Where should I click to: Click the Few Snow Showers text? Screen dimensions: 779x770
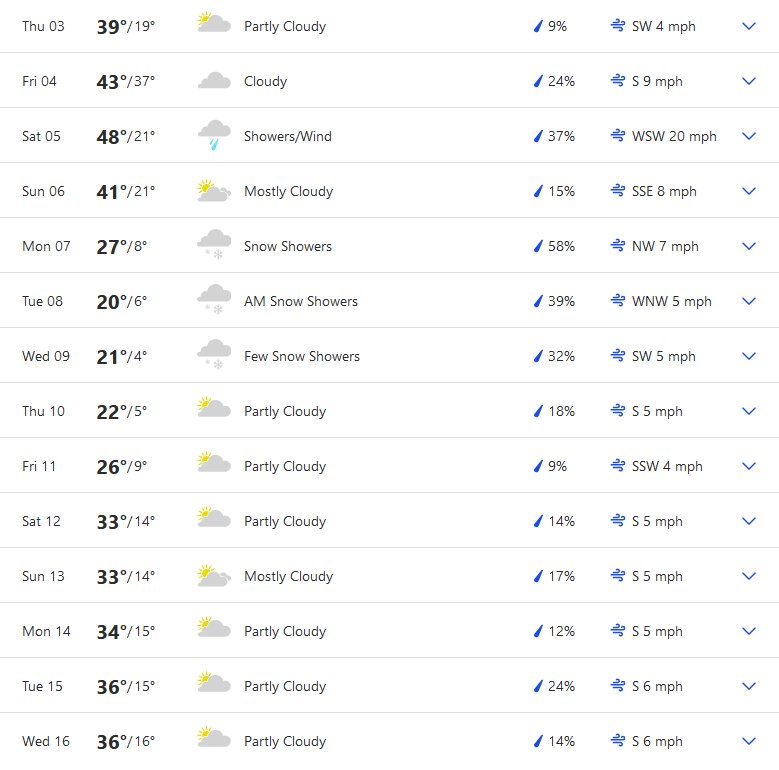coord(302,356)
